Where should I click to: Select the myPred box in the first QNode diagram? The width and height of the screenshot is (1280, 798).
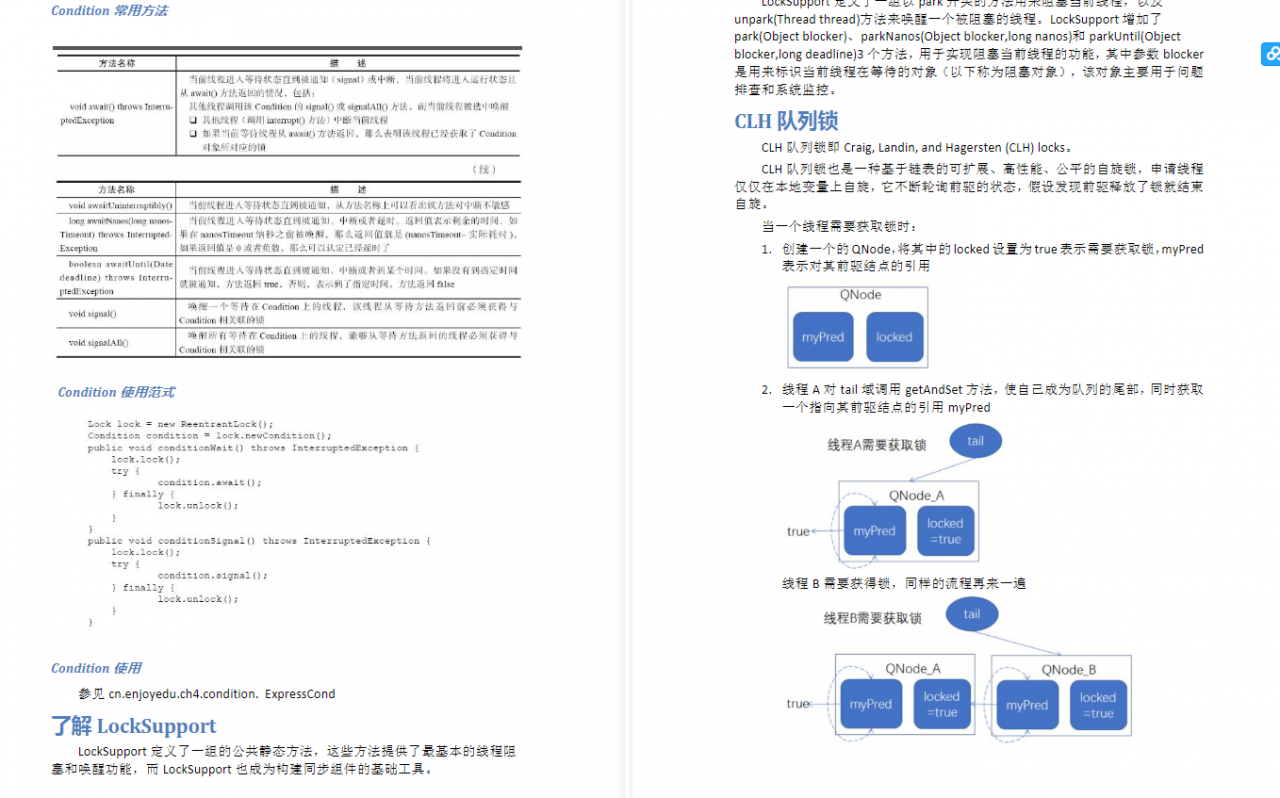pos(822,338)
